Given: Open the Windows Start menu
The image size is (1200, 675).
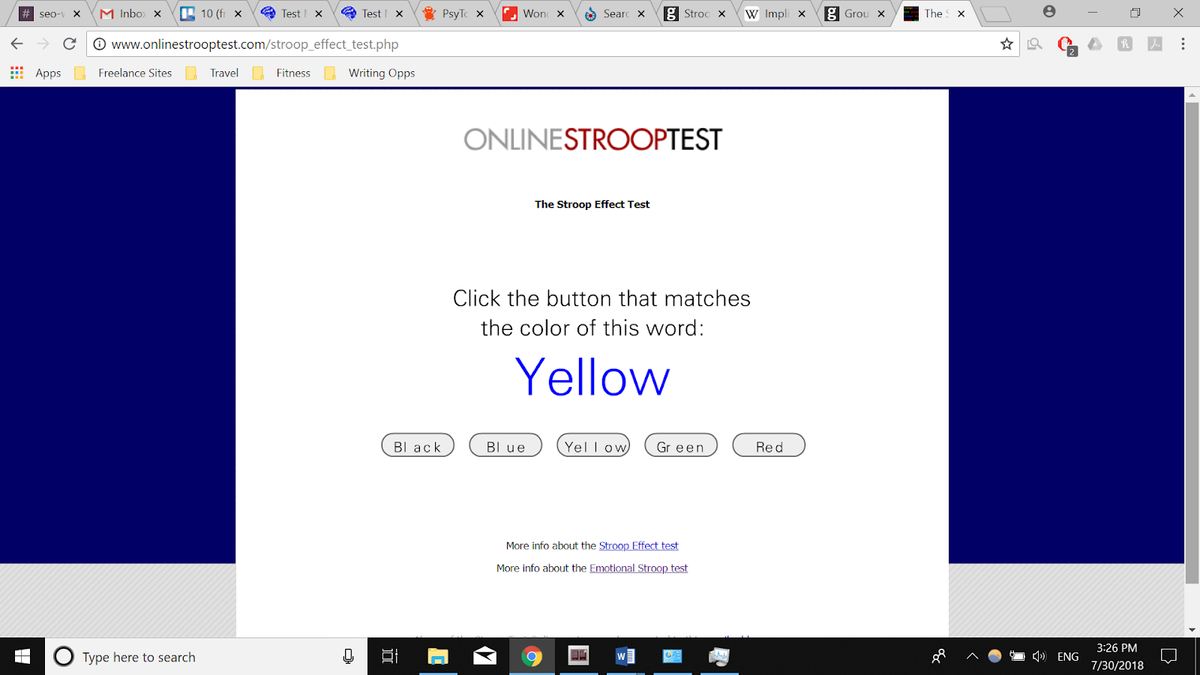Looking at the screenshot, I should (21, 657).
